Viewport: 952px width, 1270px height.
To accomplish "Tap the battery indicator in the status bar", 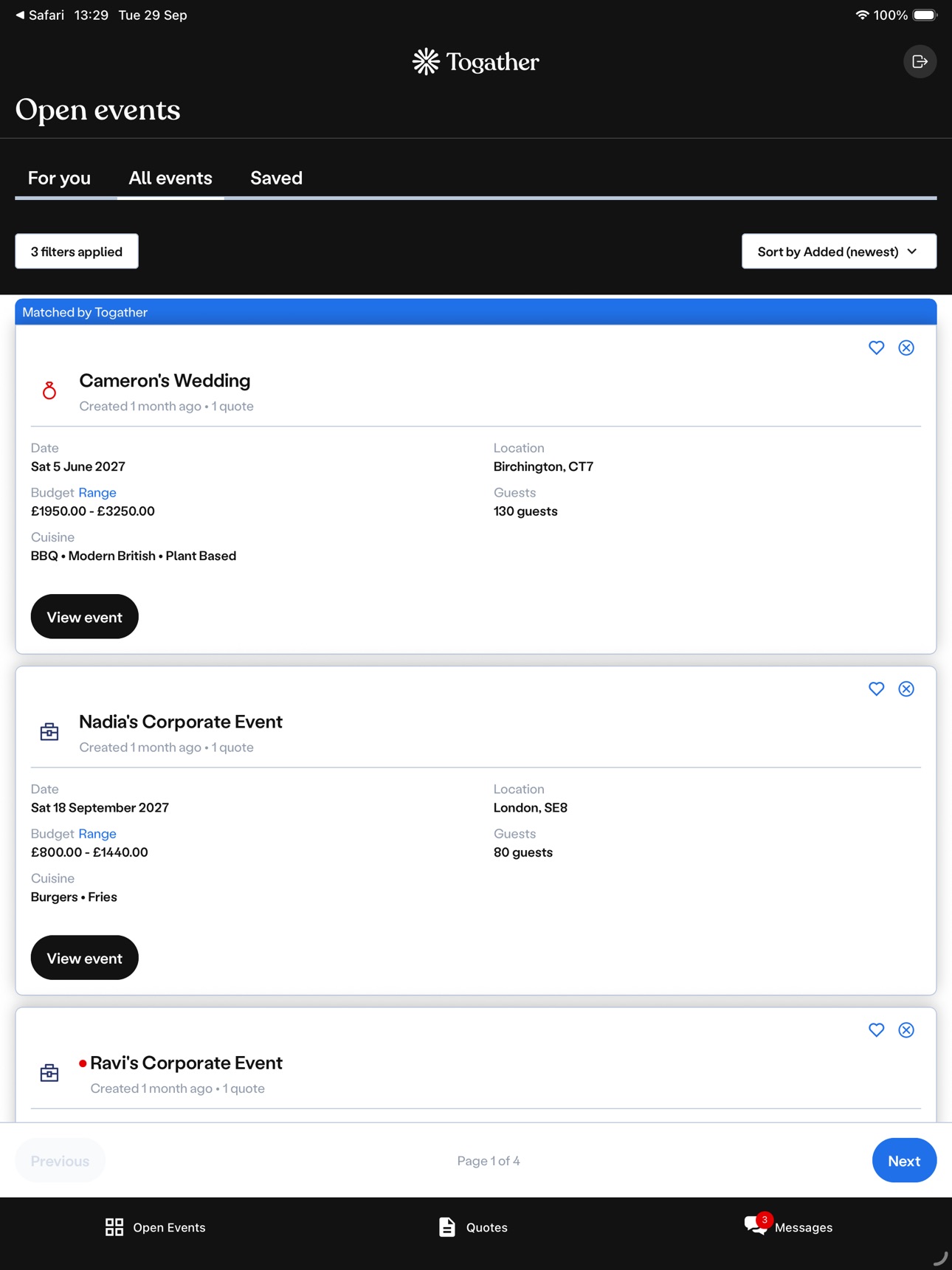I will click(925, 15).
